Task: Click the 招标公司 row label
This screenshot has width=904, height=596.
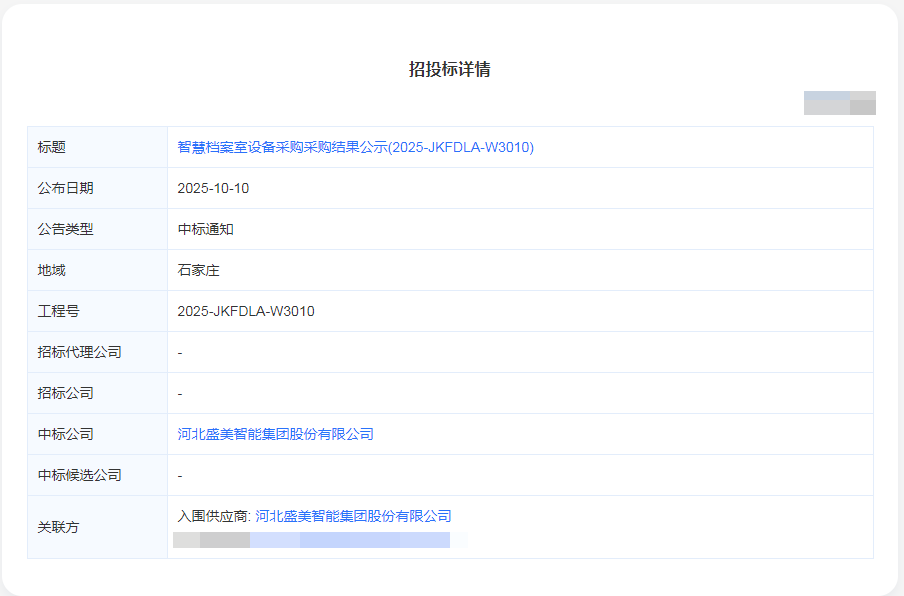Action: click(65, 393)
